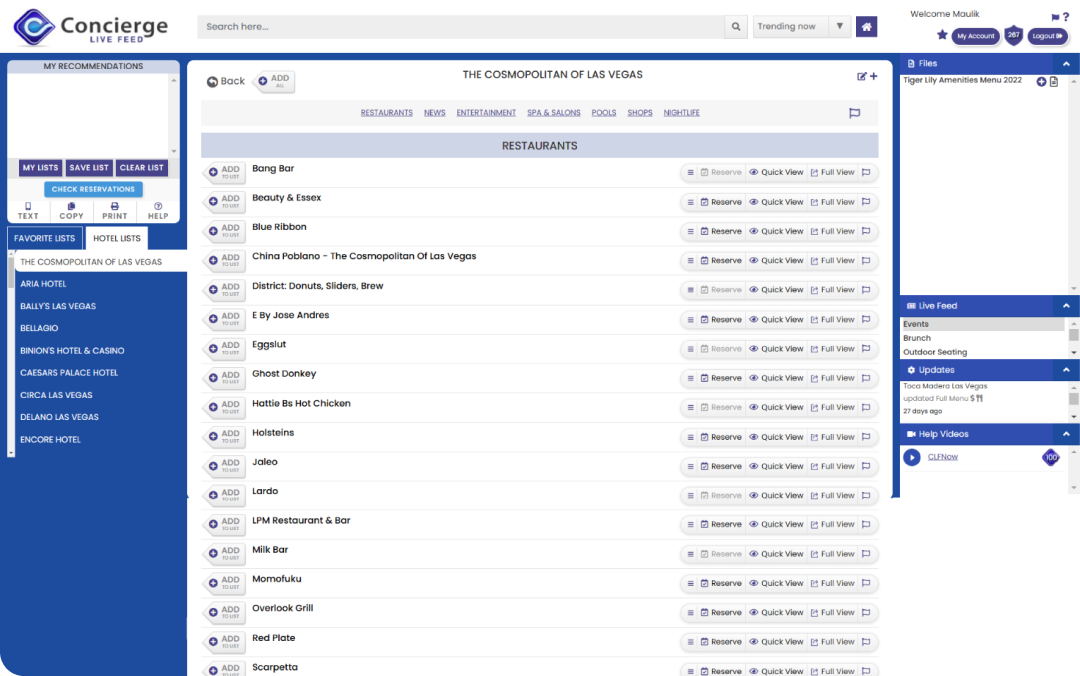Screen dimensions: 1080x676
Task: Collapse the Files panel
Action: click(1066, 63)
